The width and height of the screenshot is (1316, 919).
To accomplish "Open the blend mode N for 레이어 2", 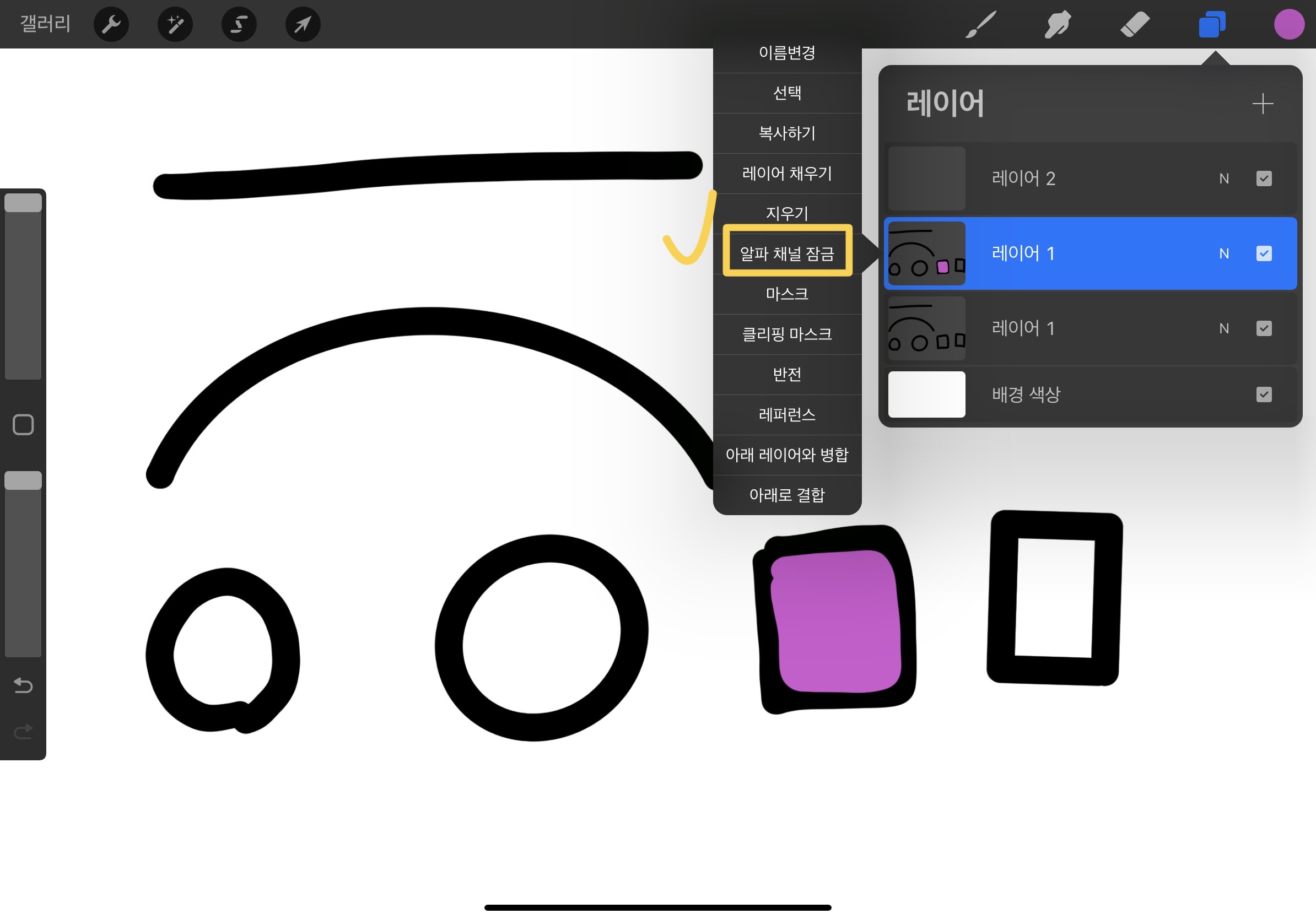I will 1224,179.
